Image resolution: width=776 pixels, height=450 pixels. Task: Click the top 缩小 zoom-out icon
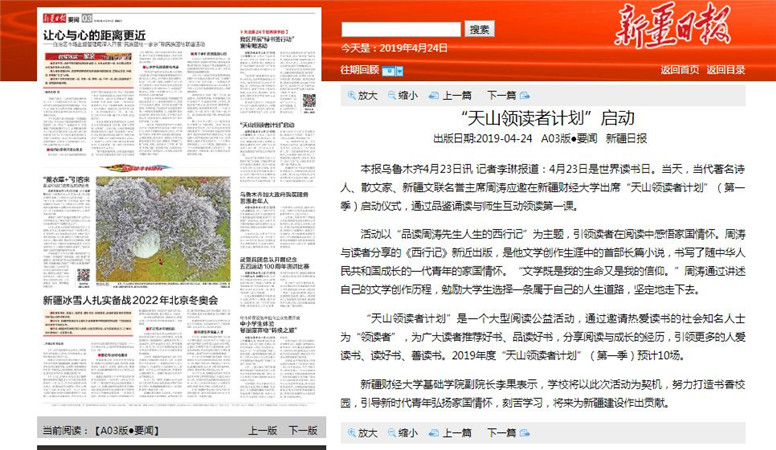(x=391, y=96)
